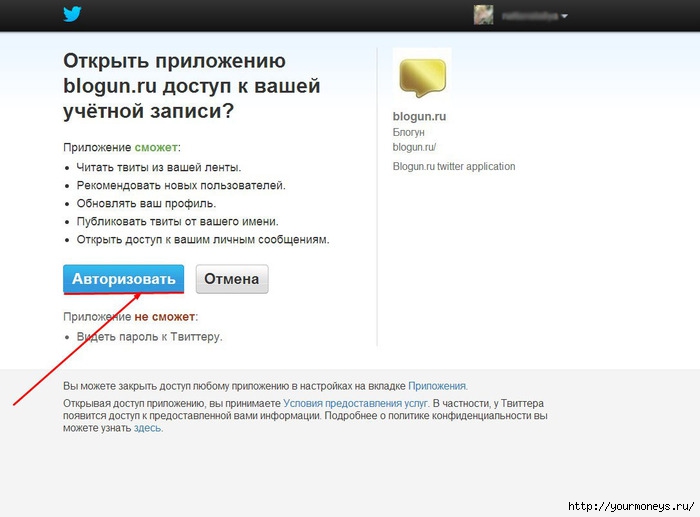Viewport: 700px width, 517px height.
Task: Click text 'Публиковать твиты от вашего имени.'
Action: click(177, 221)
